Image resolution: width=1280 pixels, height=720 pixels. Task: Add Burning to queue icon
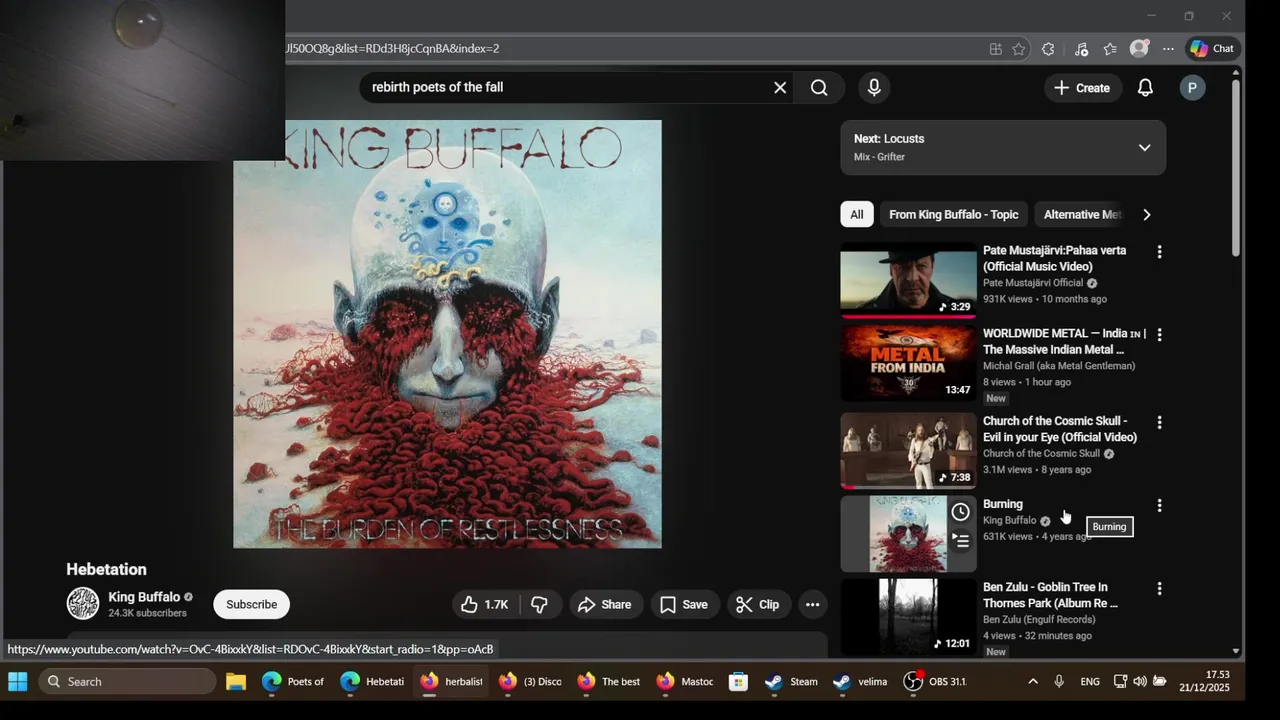click(960, 541)
